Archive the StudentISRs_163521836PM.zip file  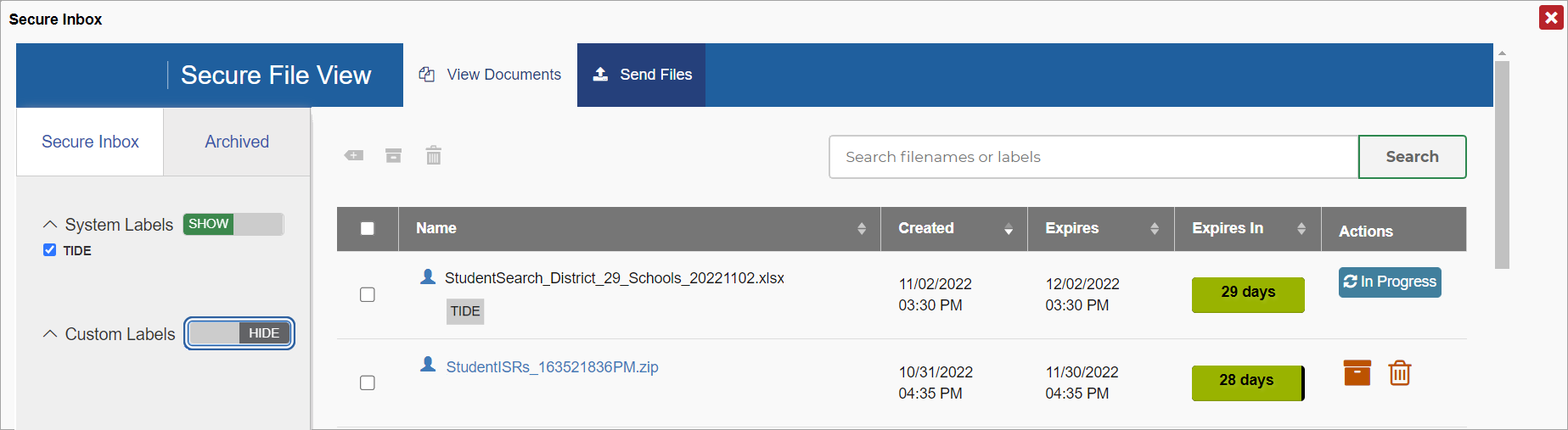[1357, 372]
